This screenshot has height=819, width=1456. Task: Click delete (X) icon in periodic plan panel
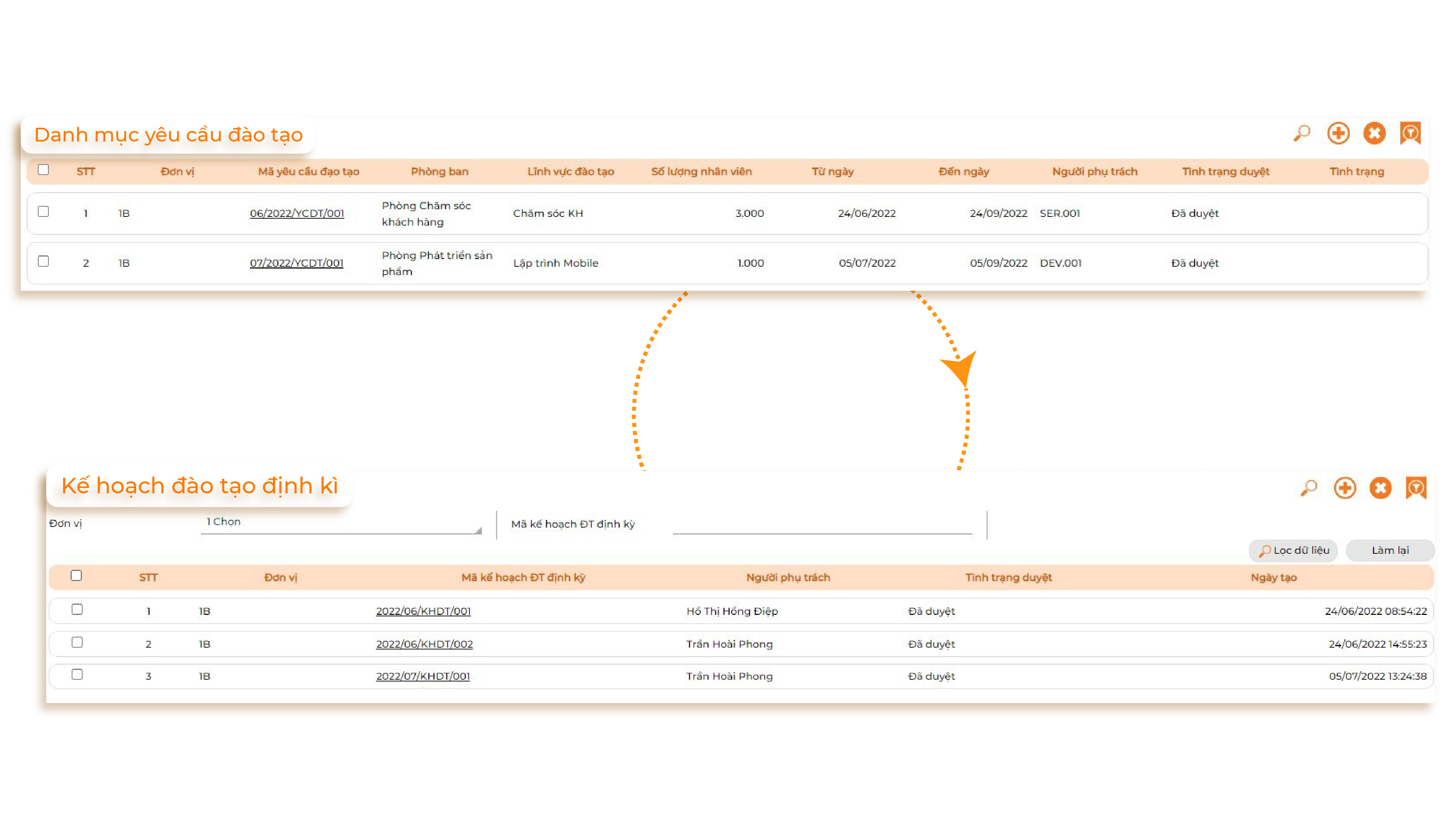(x=1380, y=488)
